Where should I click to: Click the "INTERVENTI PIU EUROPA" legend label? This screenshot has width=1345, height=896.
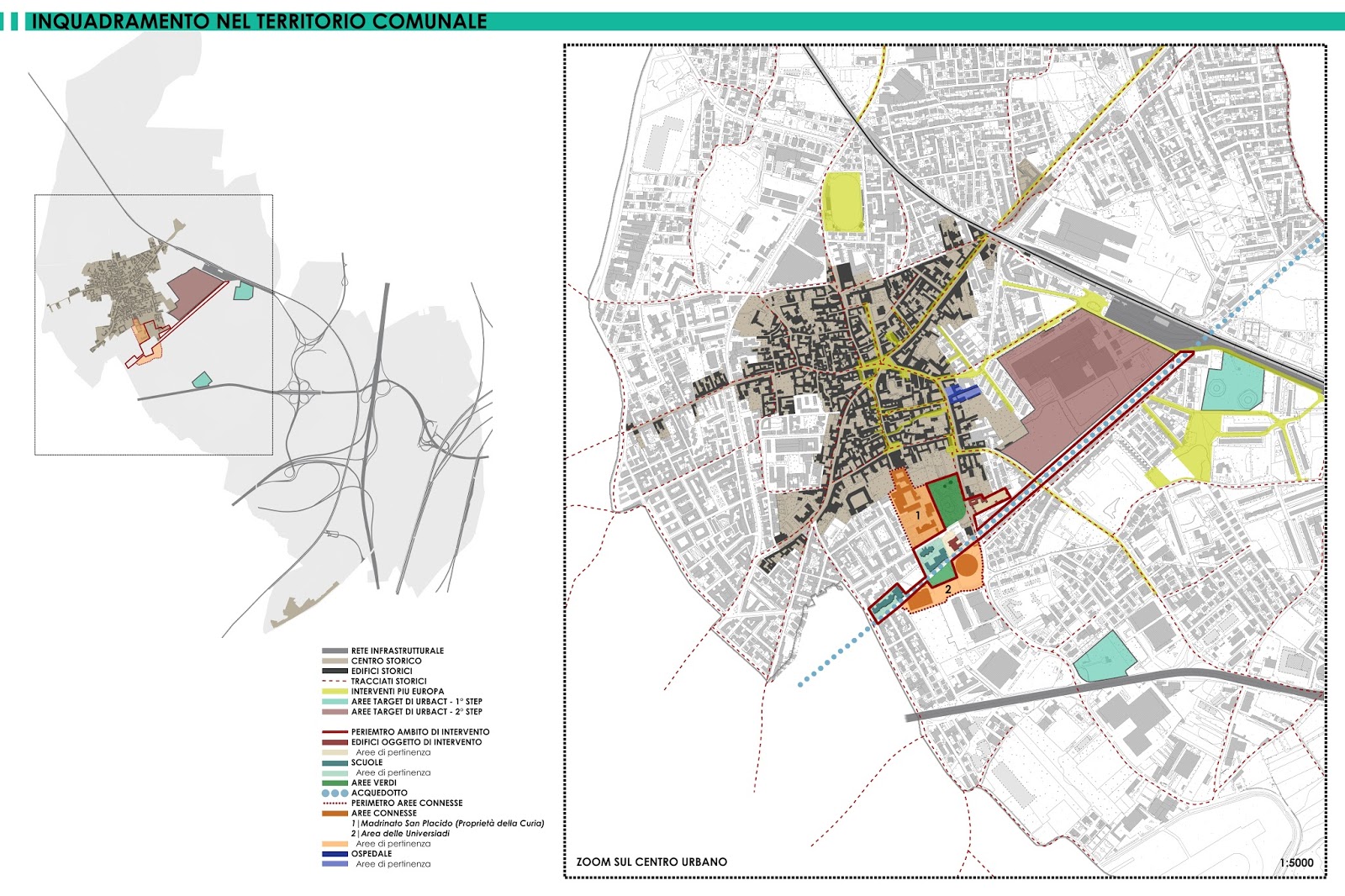[x=398, y=691]
